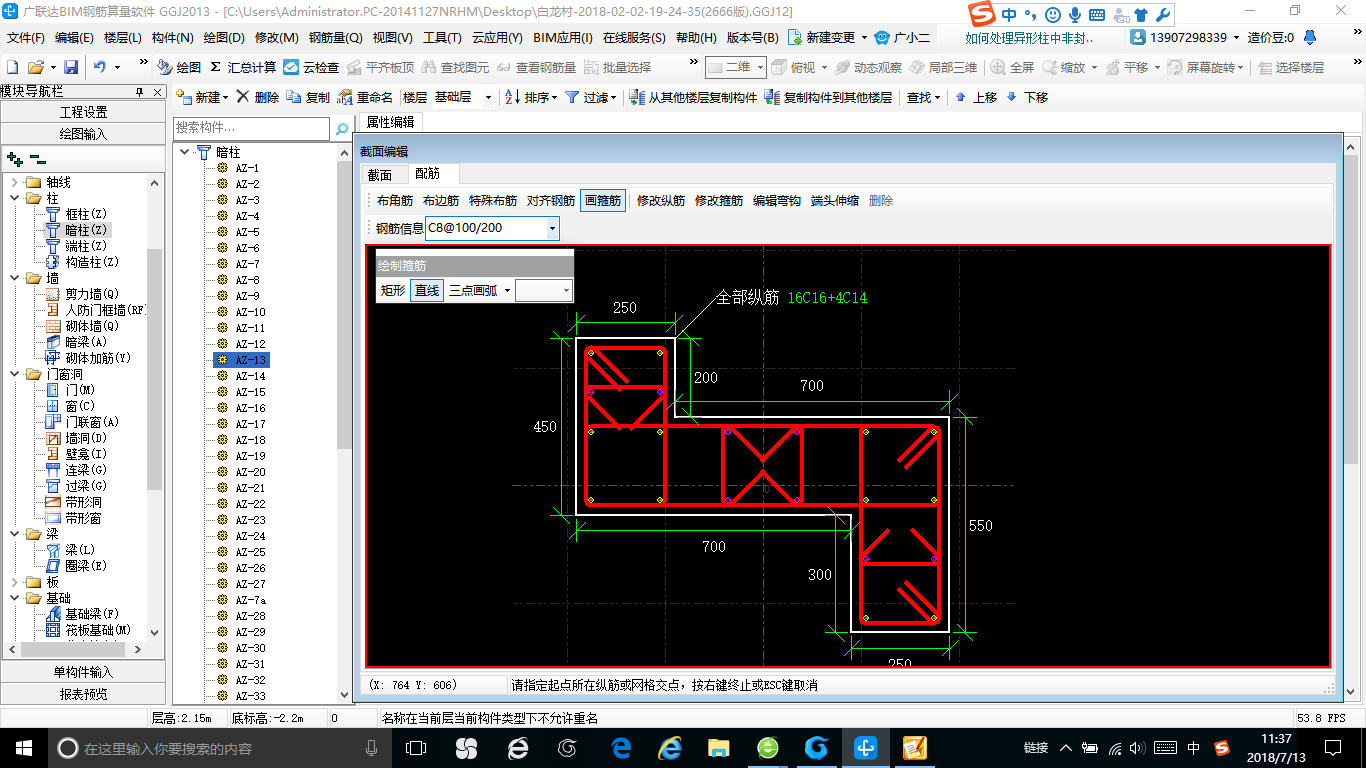Click the search magnifier icon
This screenshot has width=1366, height=768.
[x=341, y=128]
